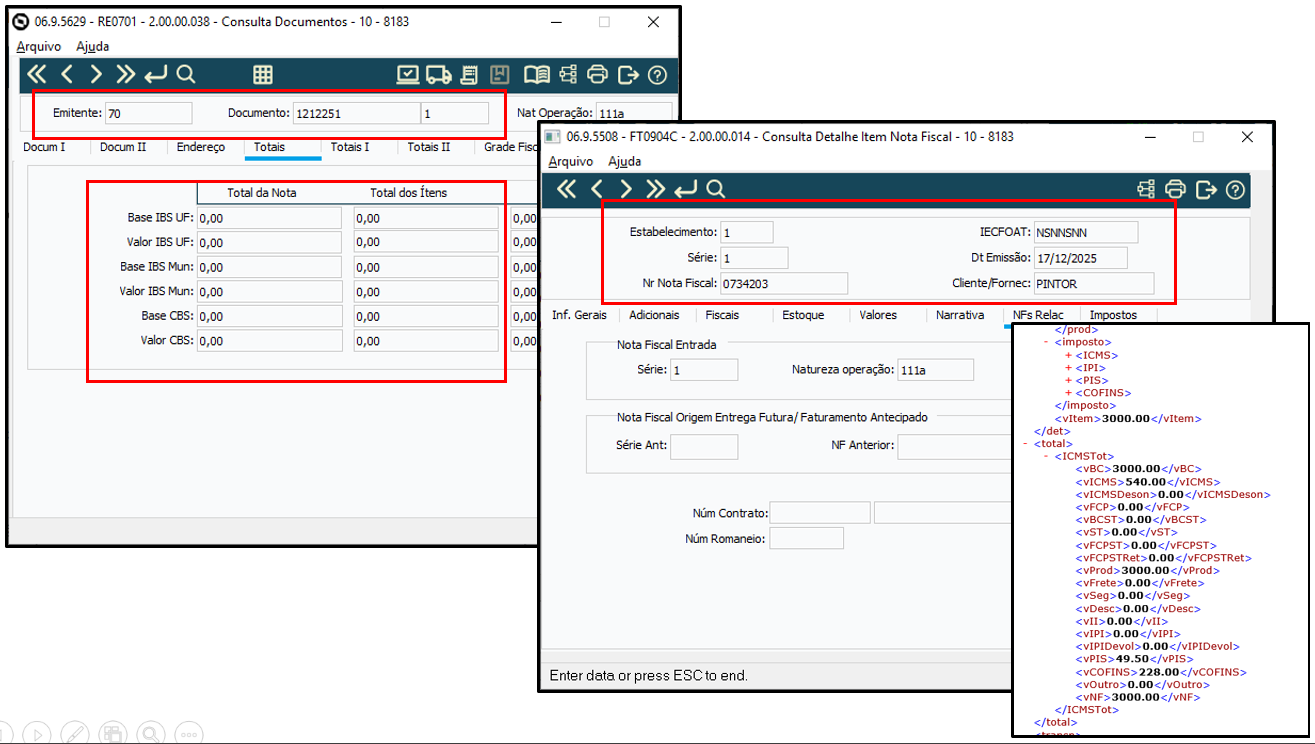
Task: Go to previous record in Consulta Documentos toolbar
Action: (x=67, y=74)
